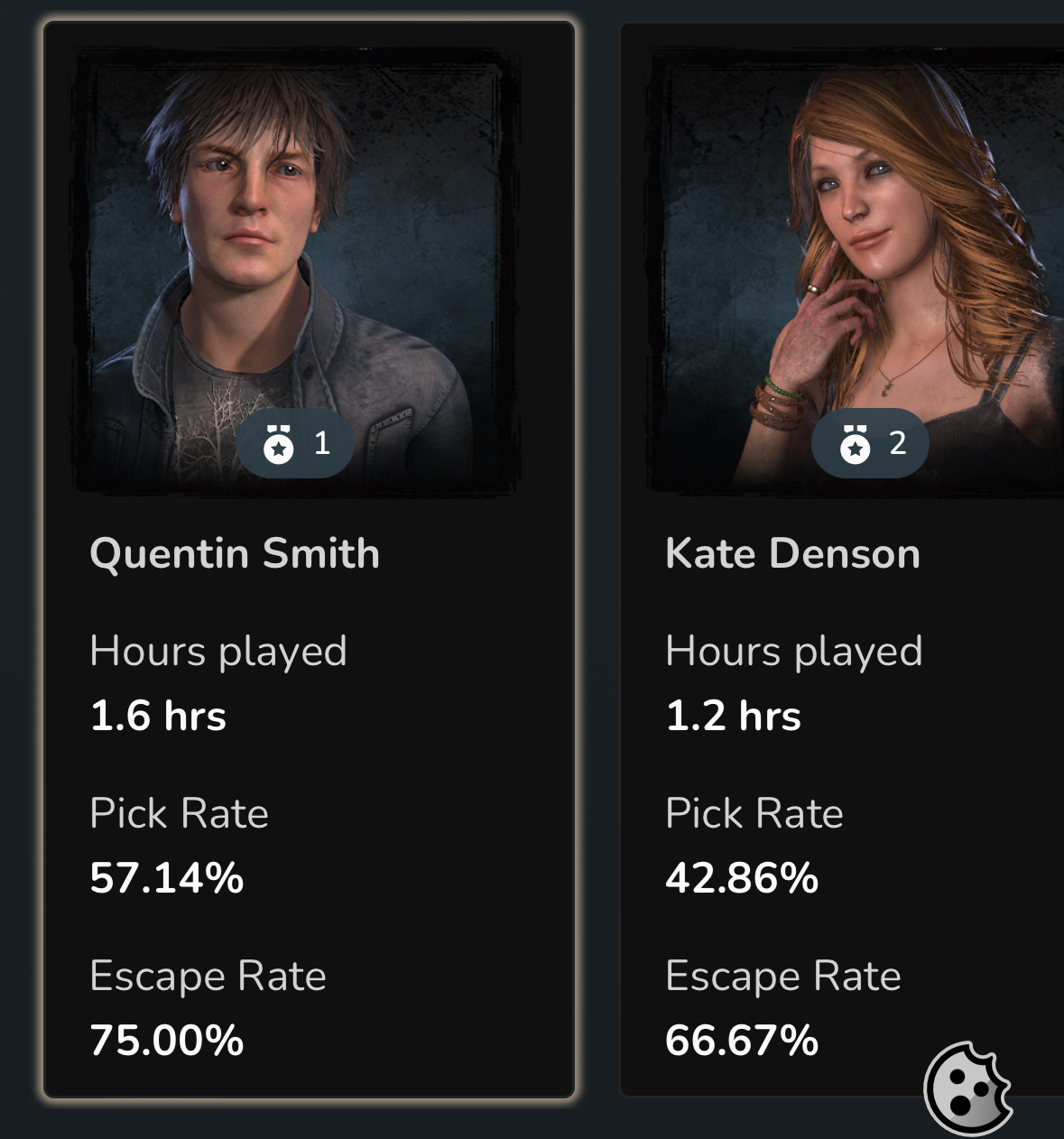Viewport: 1064px width, 1139px height.
Task: Click Kate's Escape Rate label
Action: [x=783, y=976]
